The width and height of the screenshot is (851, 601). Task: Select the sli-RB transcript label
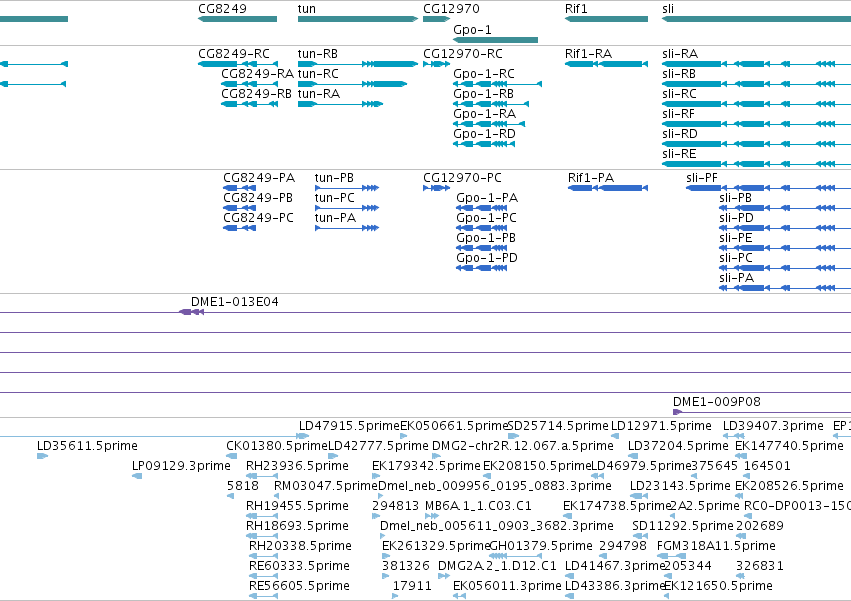(x=679, y=74)
